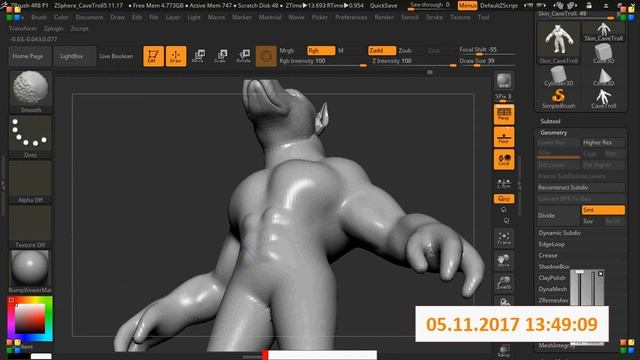
Task: Select the Rotate transform tool
Action: coord(243,56)
